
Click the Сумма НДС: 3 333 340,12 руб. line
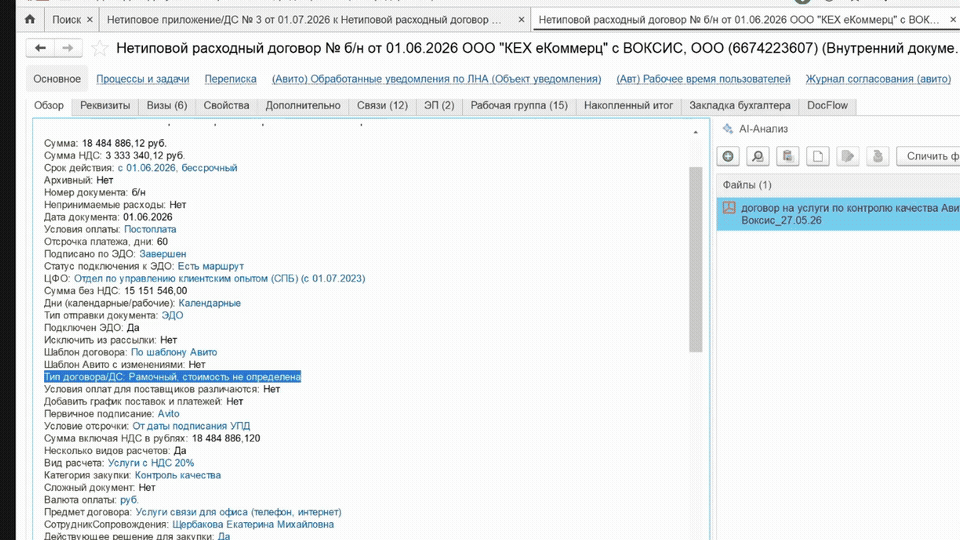pos(114,156)
